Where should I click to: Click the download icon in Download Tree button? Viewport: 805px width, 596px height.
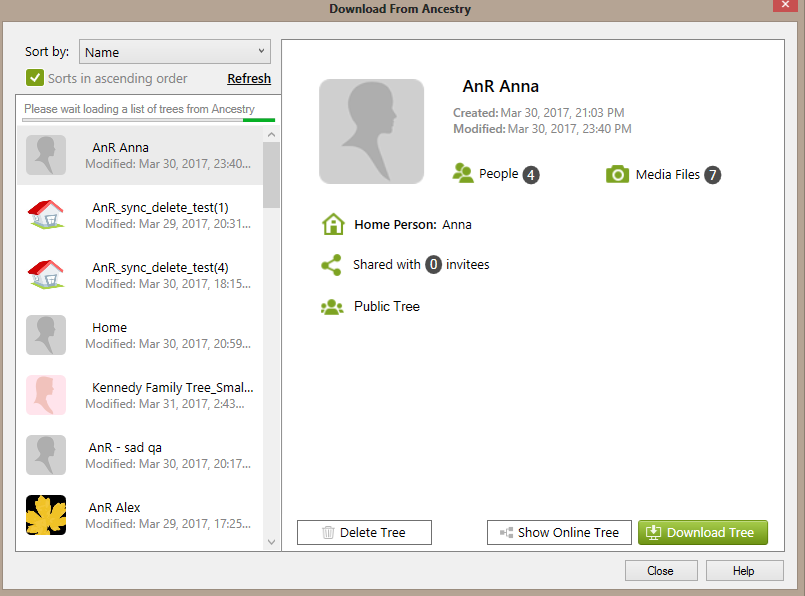[x=654, y=532]
